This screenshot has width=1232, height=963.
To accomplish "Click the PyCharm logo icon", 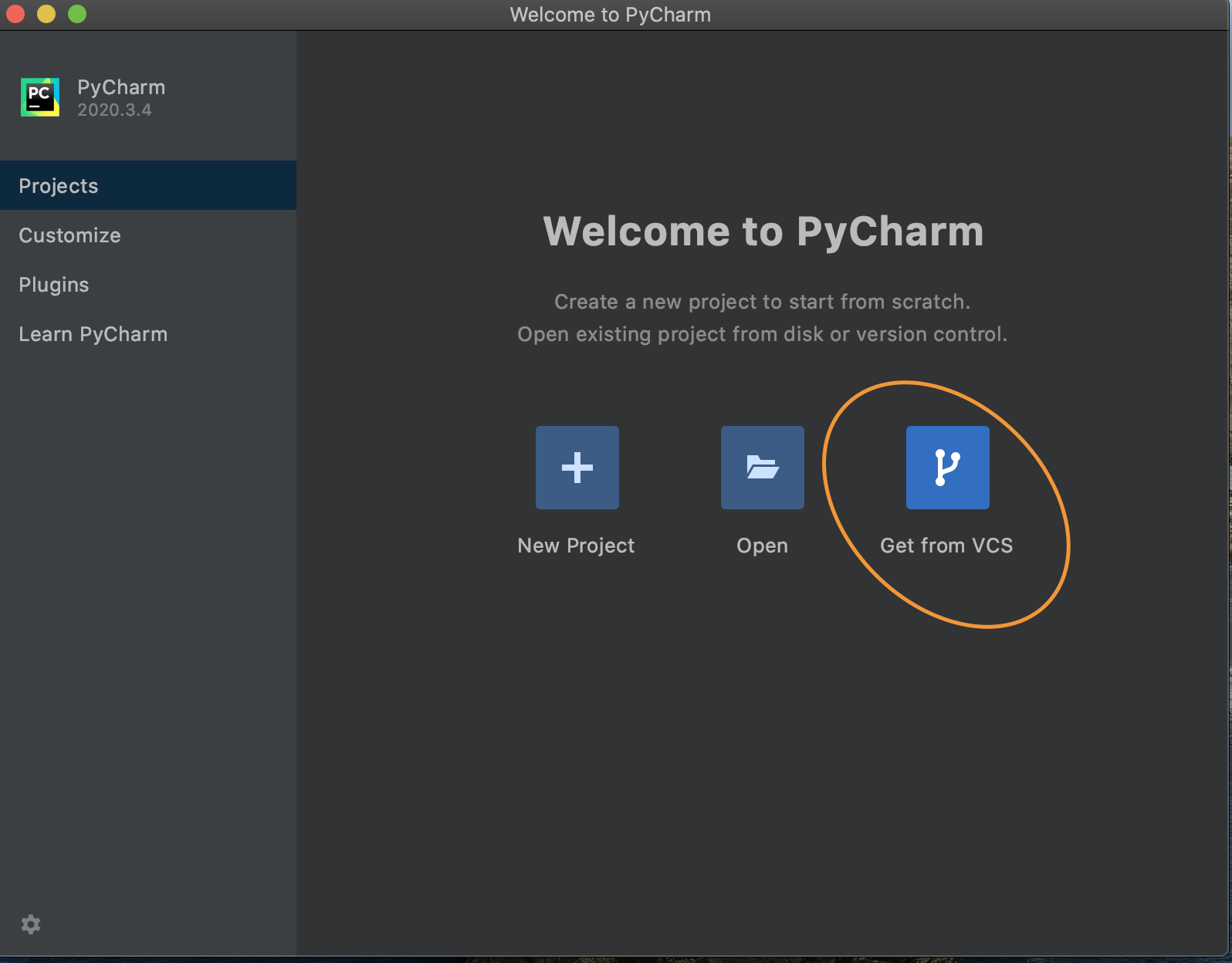I will [40, 97].
